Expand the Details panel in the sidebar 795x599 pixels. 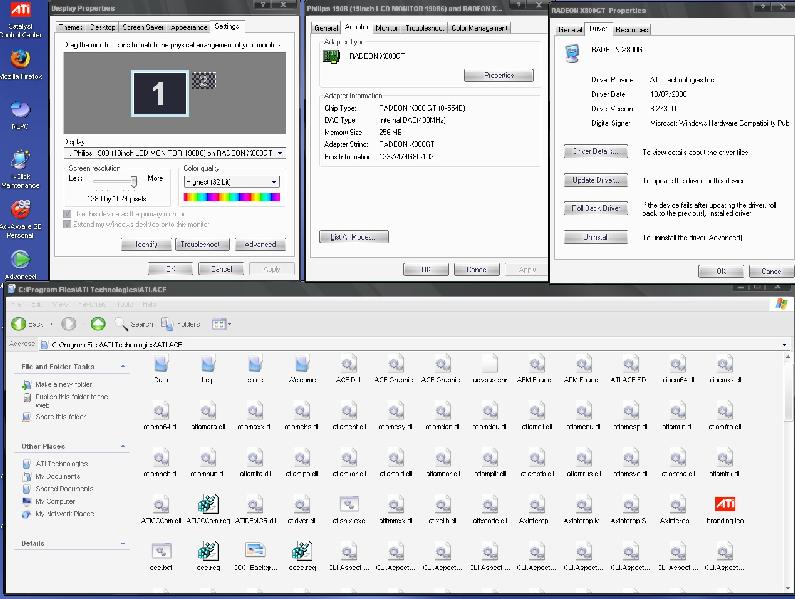coord(121,544)
